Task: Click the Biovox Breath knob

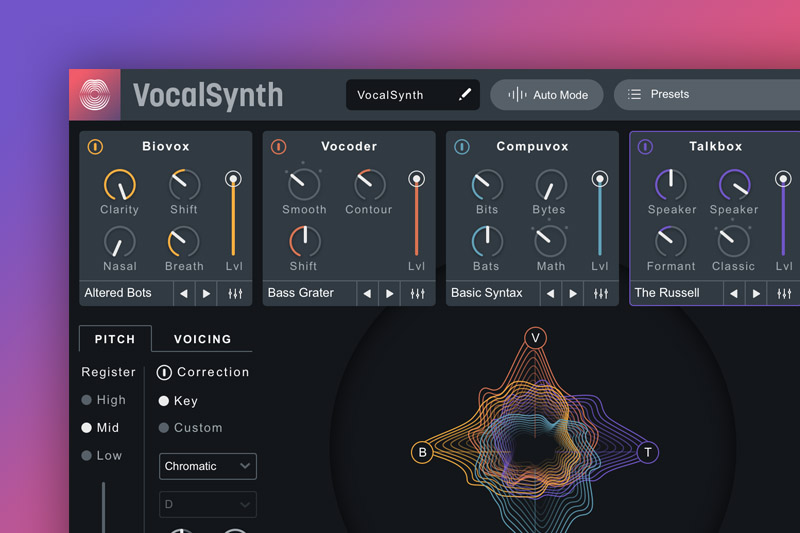Action: click(x=184, y=242)
